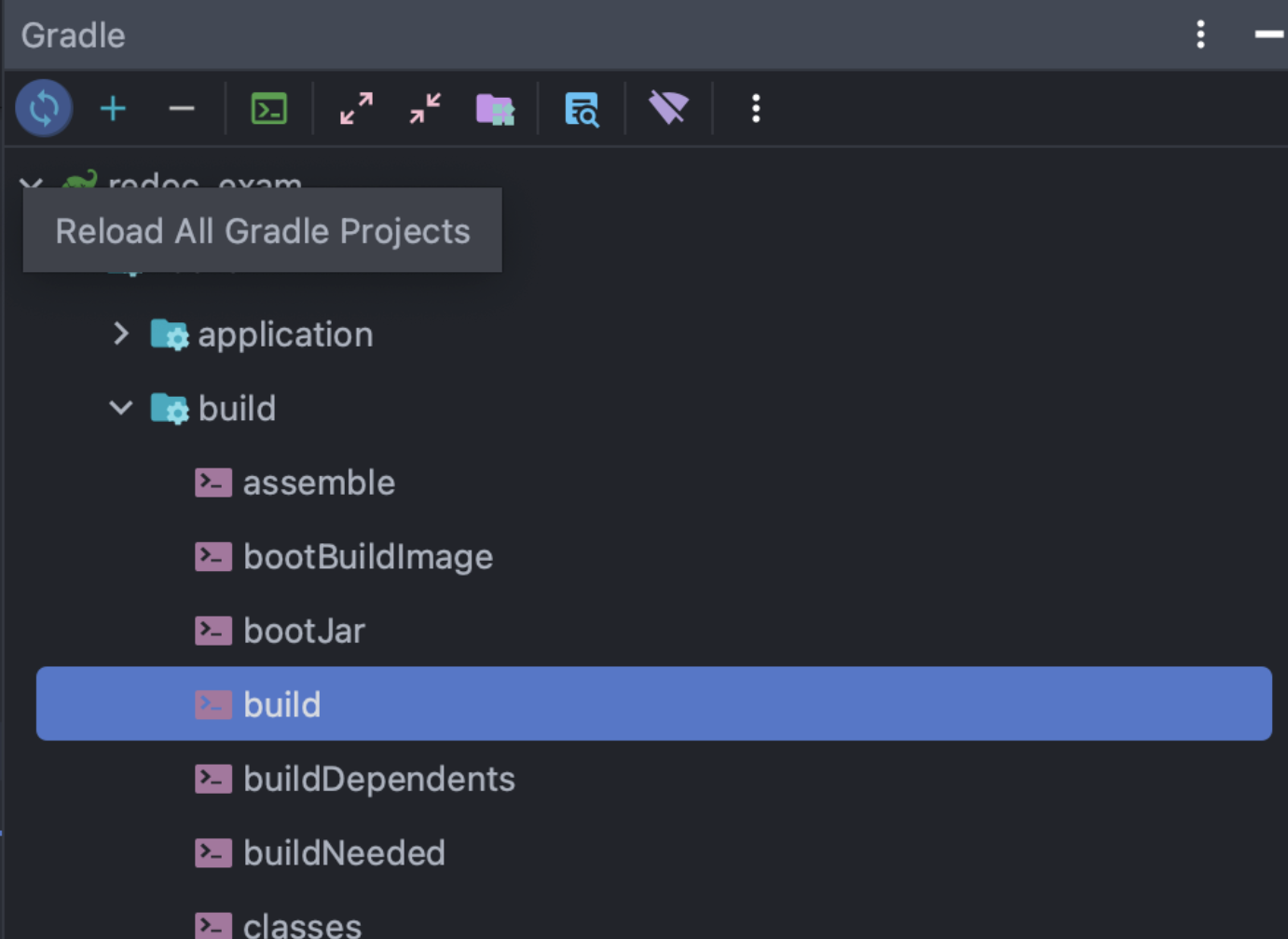Collapse the root project node chevron
1288x939 pixels.
(x=32, y=183)
